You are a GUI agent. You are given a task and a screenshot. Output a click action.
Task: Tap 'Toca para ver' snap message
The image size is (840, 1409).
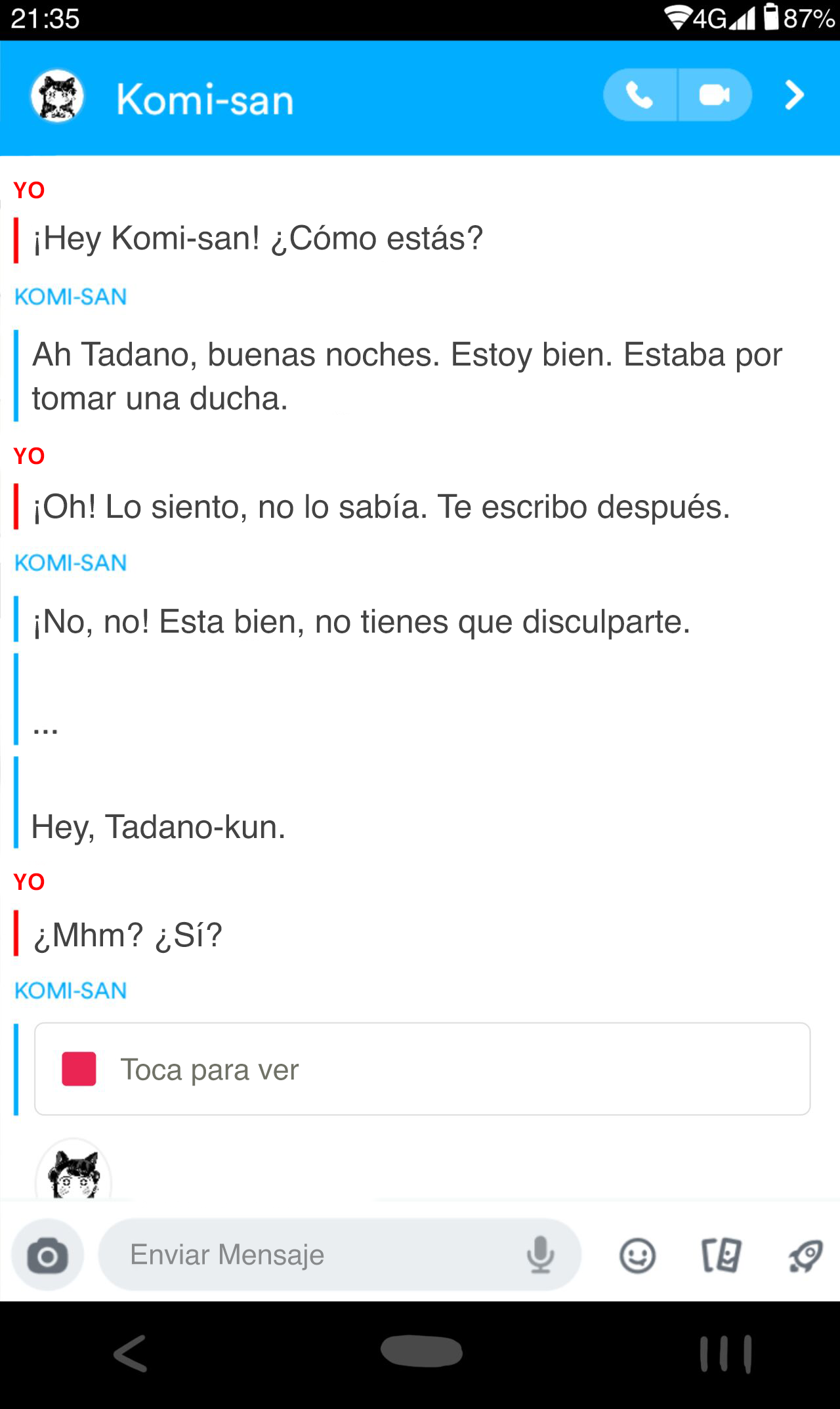(422, 1069)
